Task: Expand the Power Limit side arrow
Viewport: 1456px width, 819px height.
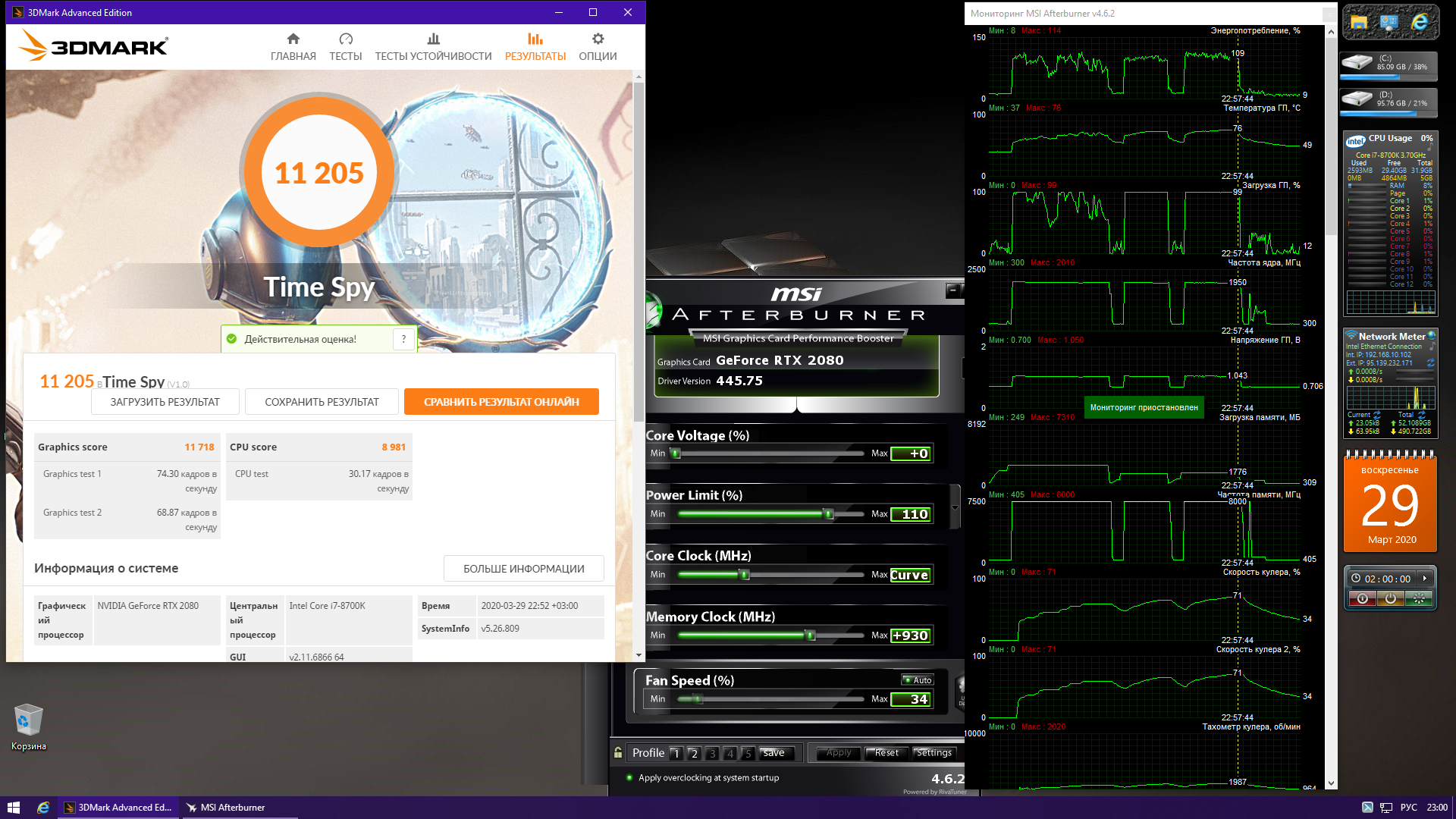Action: tap(955, 507)
